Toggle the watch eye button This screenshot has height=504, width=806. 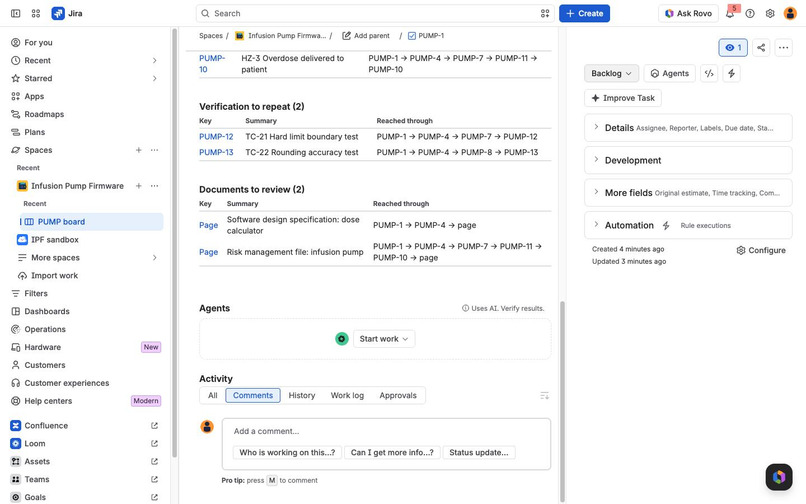pos(733,48)
